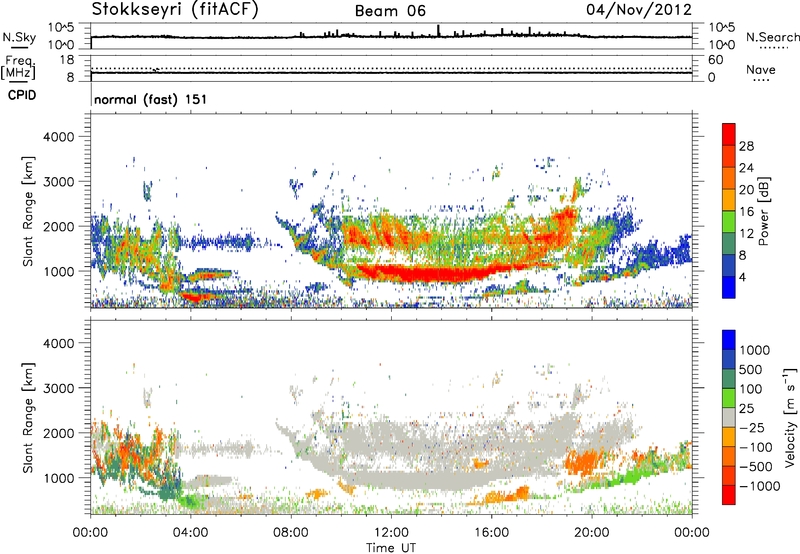
Task: Click "Slant Range [km]" label of the velocity panel
Action: [29, 417]
